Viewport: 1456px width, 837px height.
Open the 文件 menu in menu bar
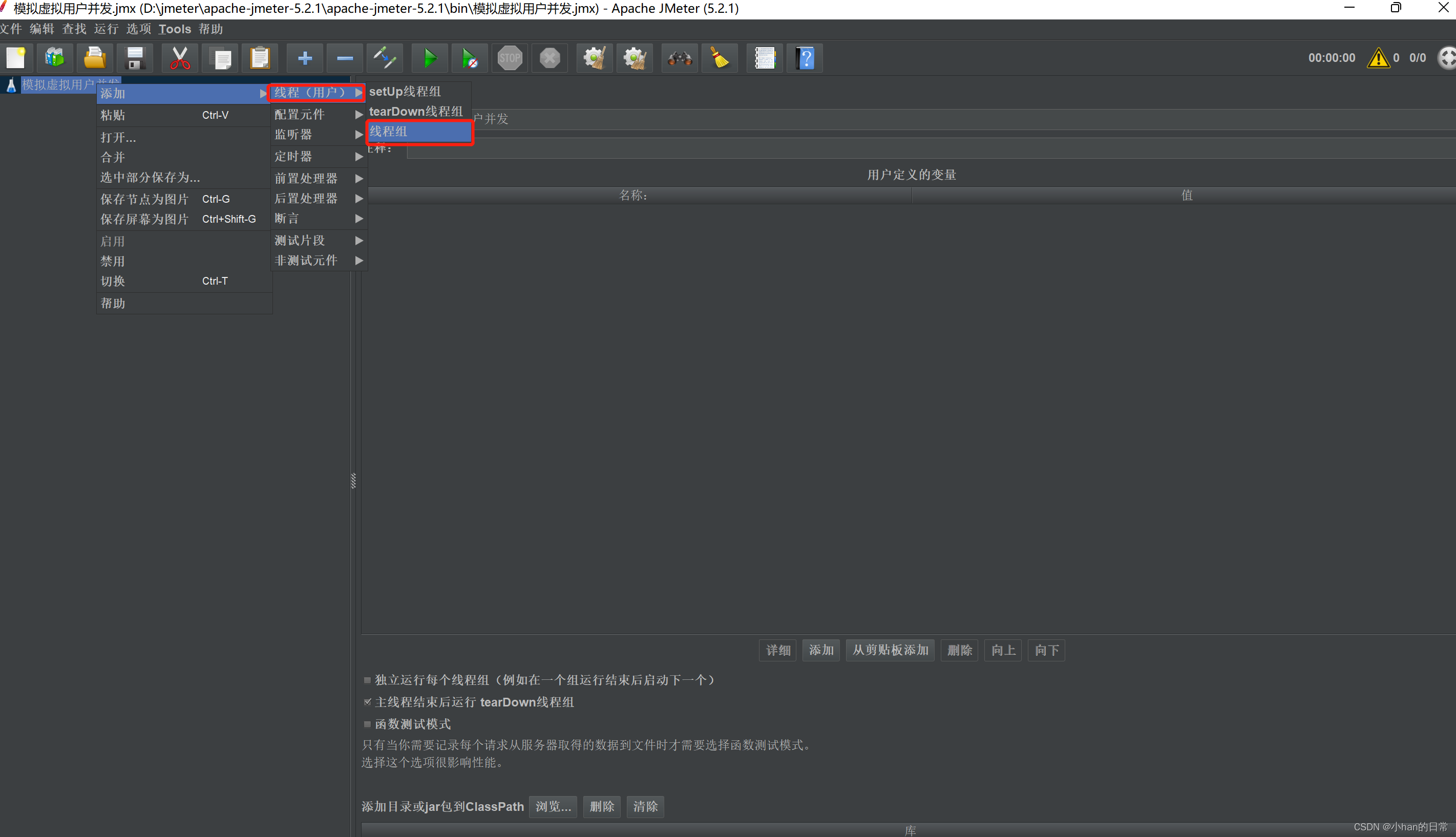coord(10,29)
